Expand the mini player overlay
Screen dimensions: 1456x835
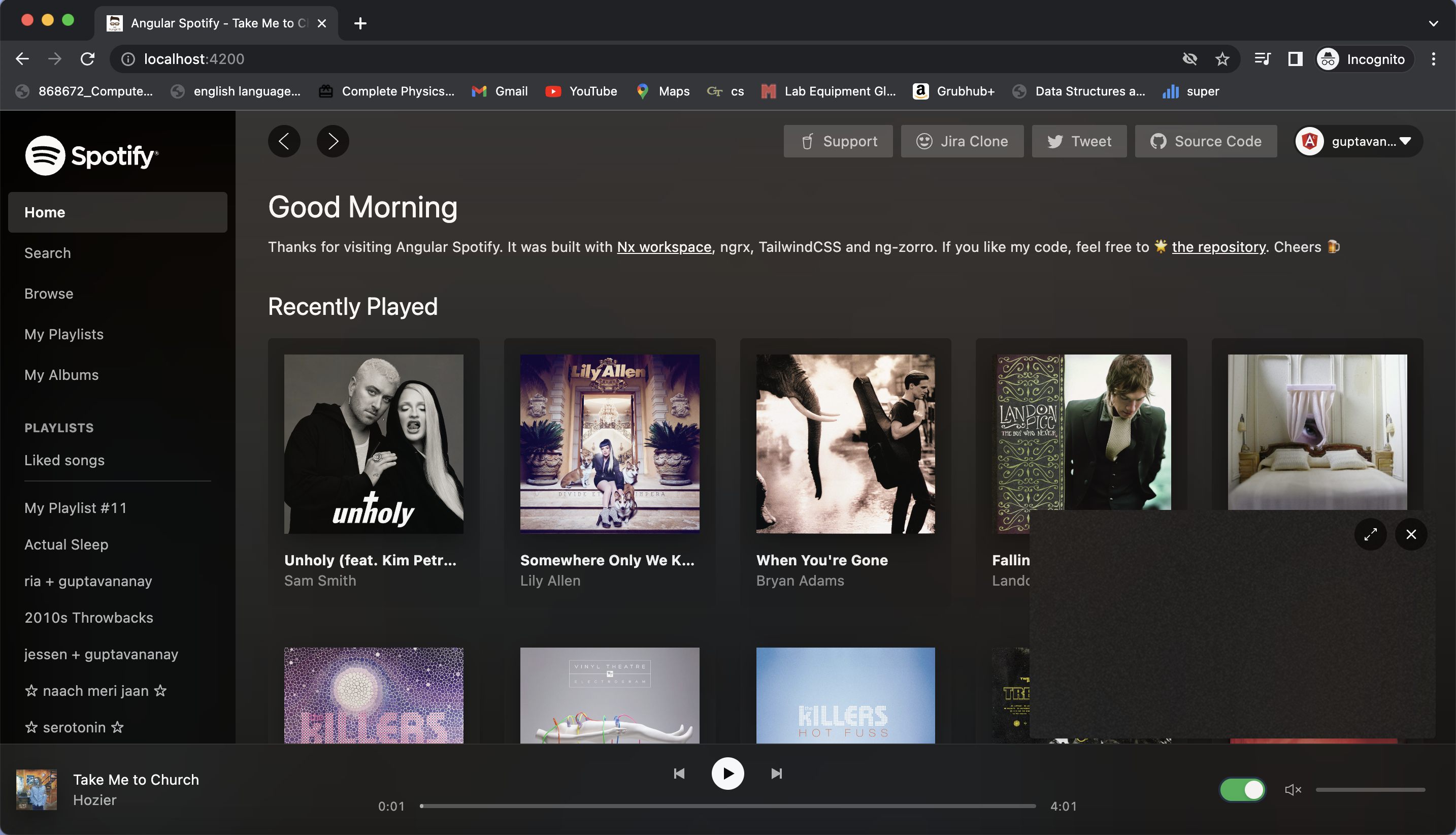[1370, 534]
